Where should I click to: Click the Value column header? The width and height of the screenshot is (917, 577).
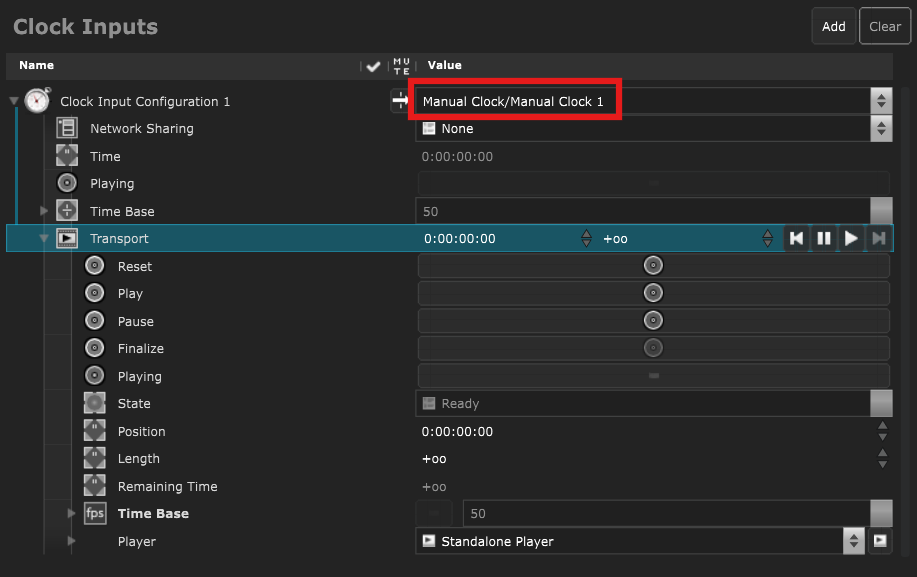click(444, 65)
